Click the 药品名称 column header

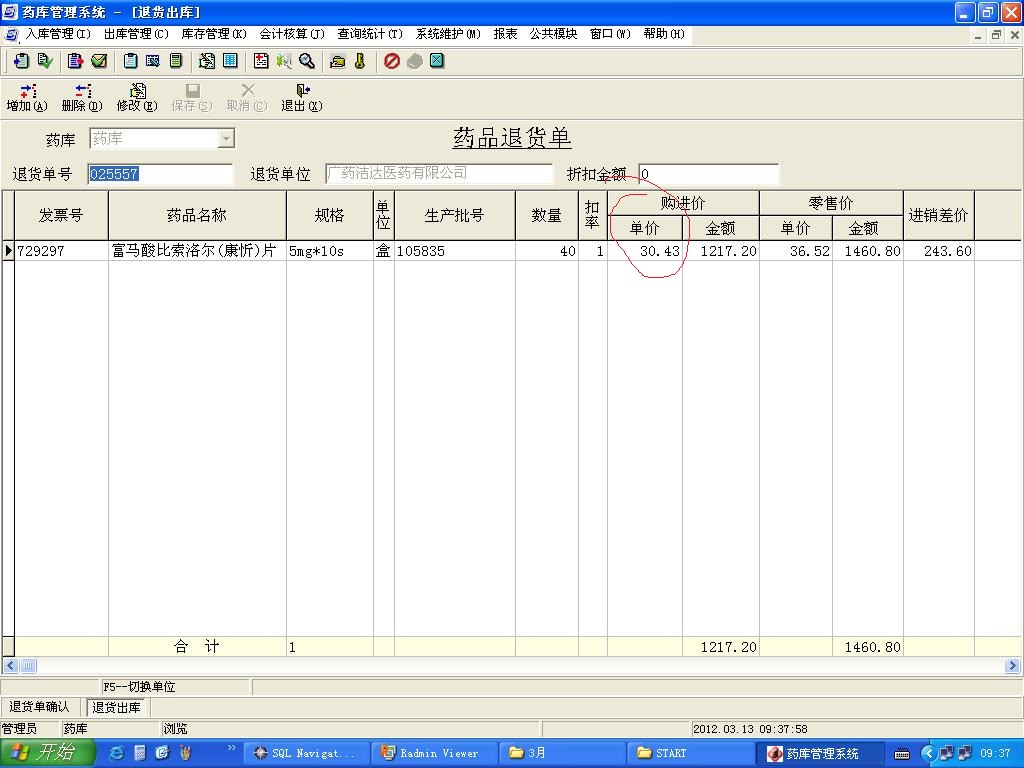pos(197,216)
